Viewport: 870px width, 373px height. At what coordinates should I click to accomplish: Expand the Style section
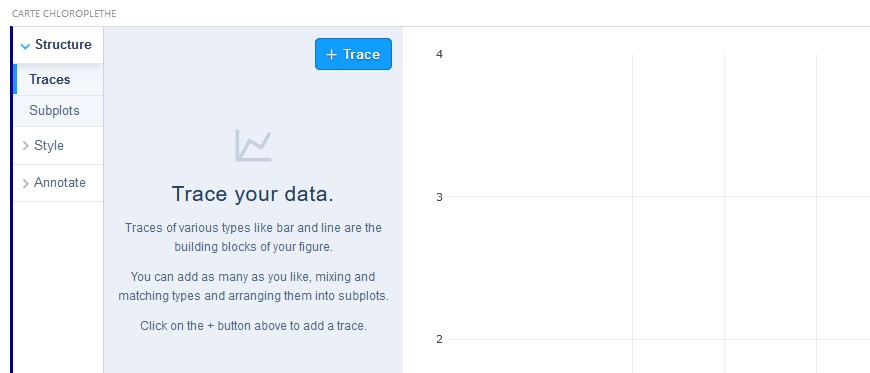coord(58,145)
